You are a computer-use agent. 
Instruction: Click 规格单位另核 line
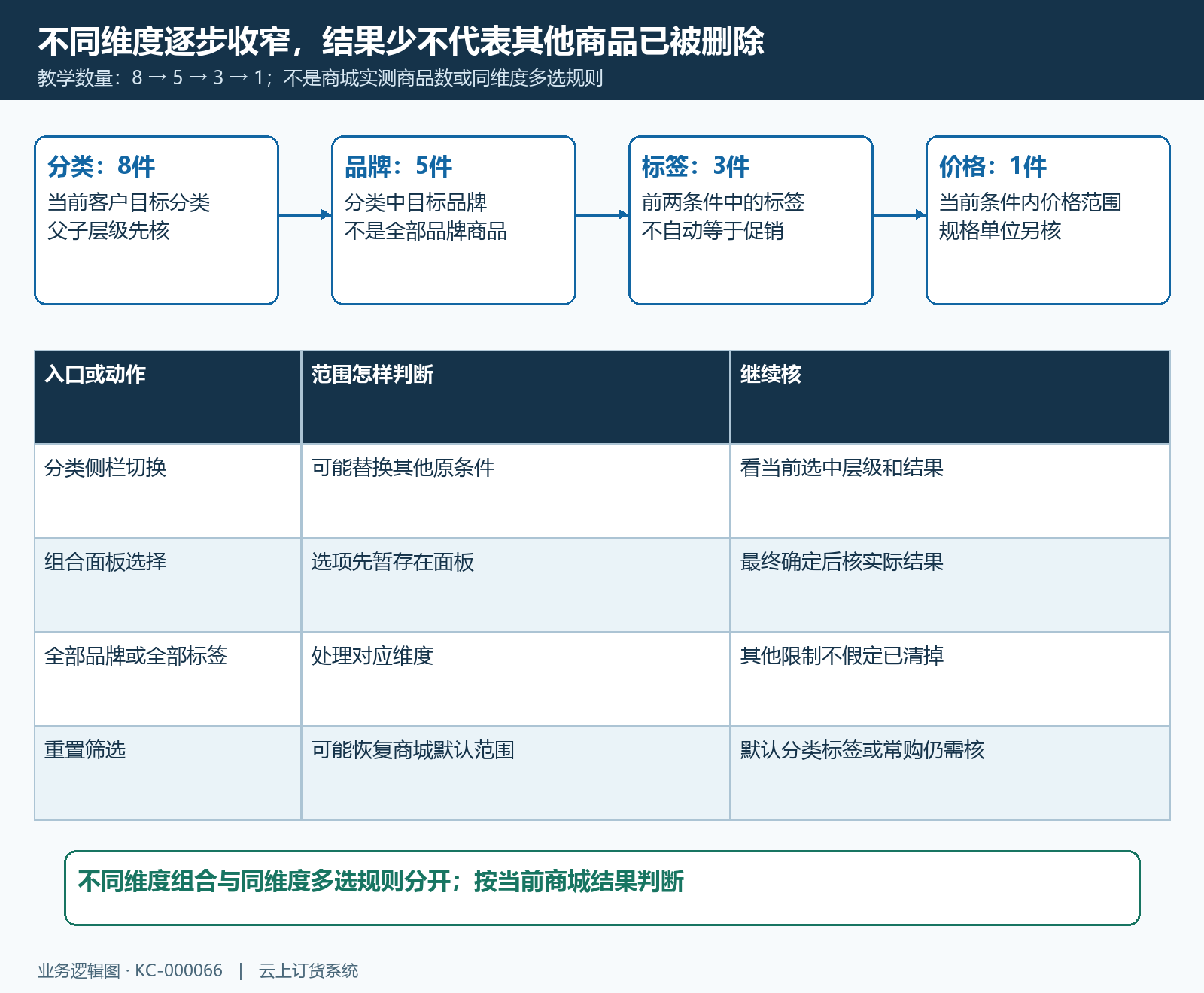pyautogui.click(x=1000, y=231)
